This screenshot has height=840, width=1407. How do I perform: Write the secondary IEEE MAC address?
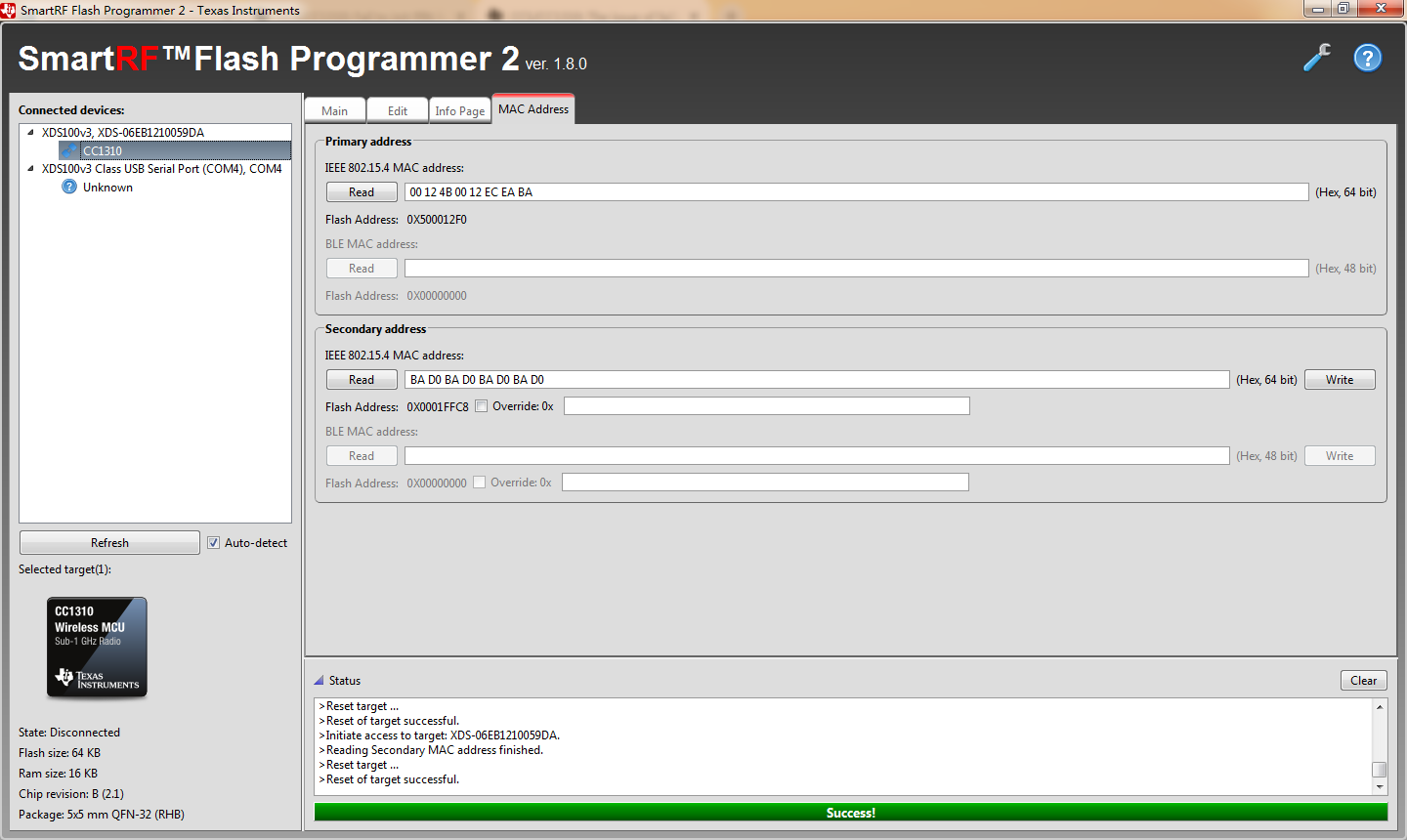coord(1340,379)
